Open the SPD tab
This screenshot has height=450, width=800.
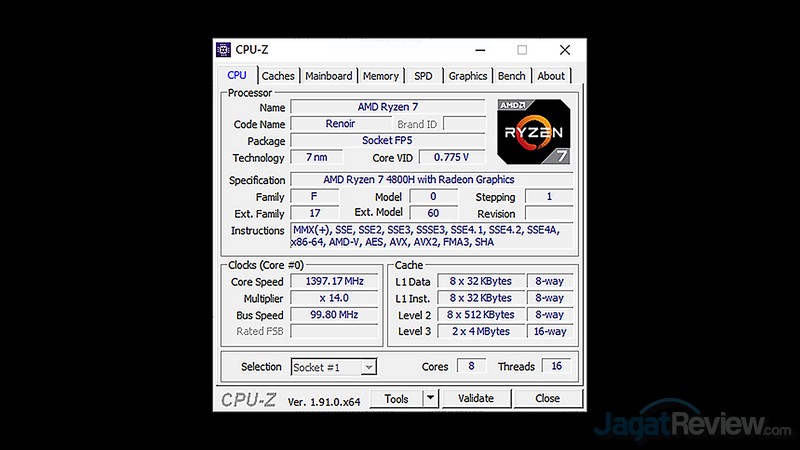[x=423, y=76]
